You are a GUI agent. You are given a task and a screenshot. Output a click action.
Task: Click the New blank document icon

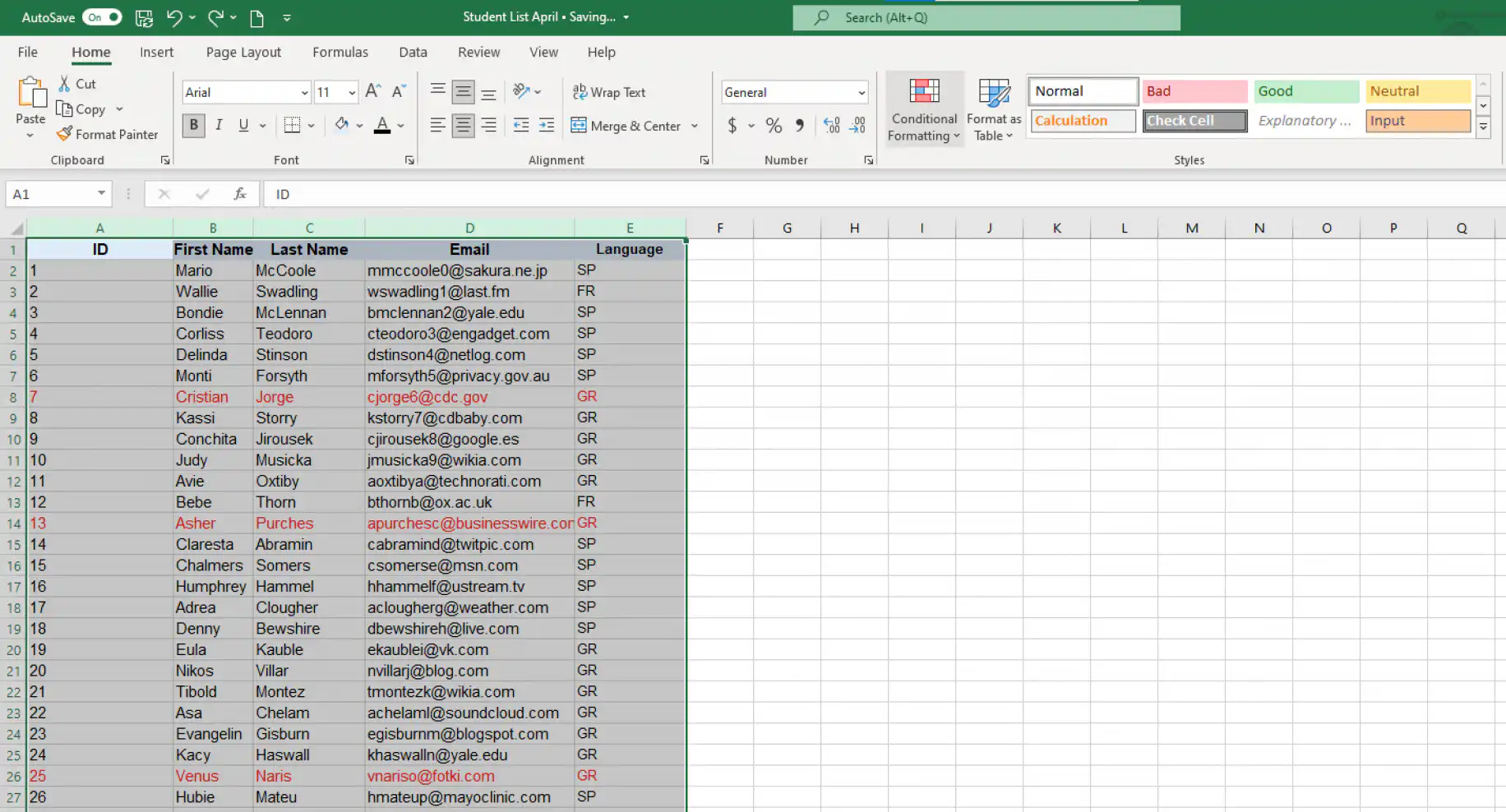[x=256, y=17]
